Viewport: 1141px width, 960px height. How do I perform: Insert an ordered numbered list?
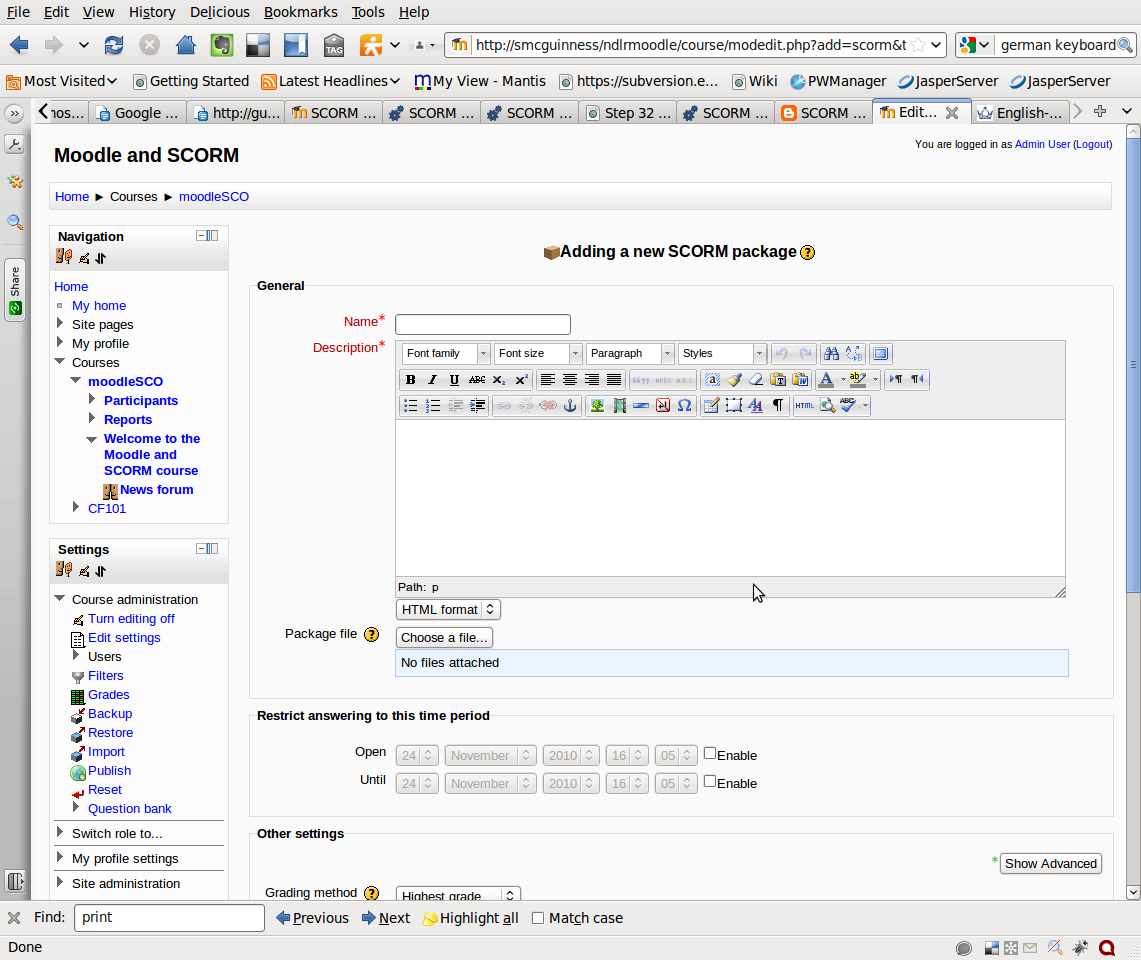click(432, 405)
